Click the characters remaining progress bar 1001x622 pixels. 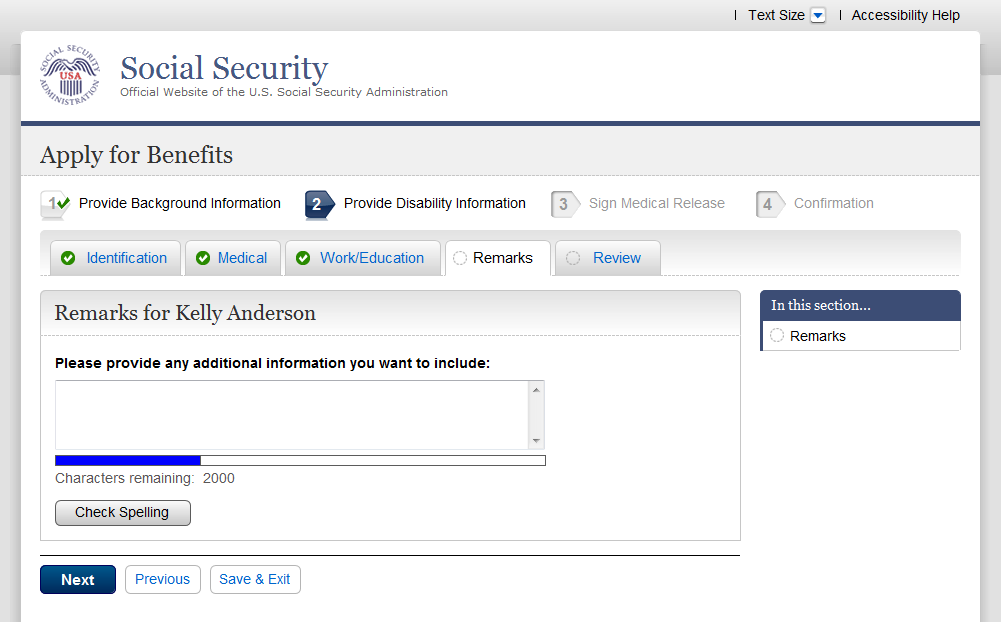300,460
